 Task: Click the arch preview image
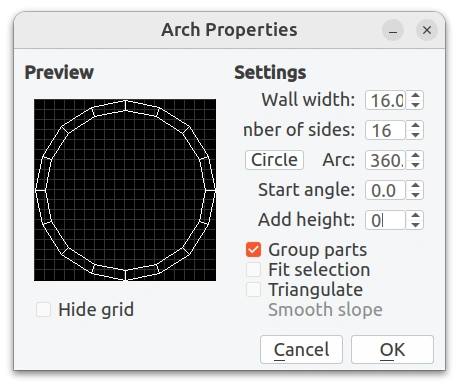point(125,190)
